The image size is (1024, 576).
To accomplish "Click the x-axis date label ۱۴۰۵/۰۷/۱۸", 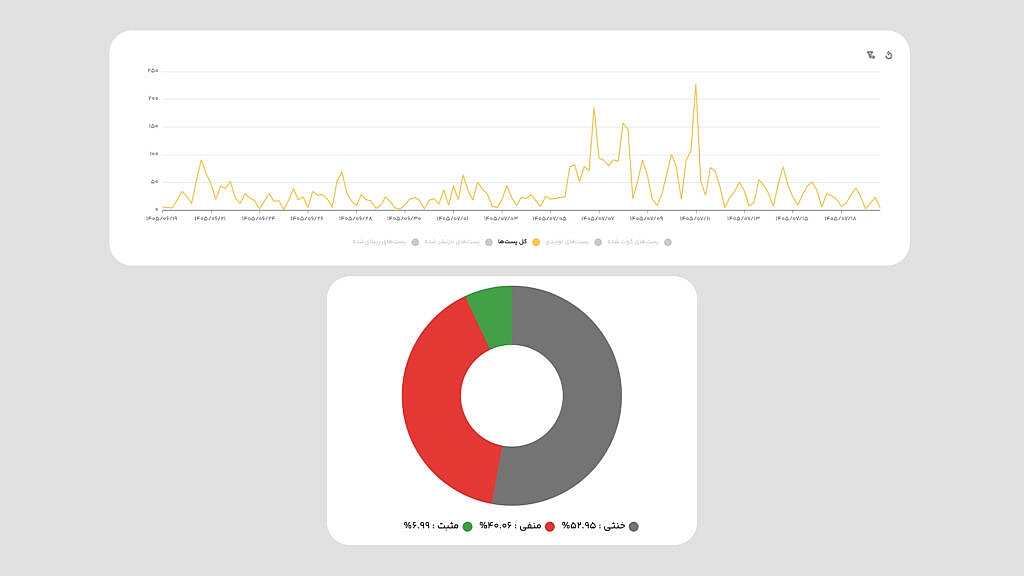I will [840, 219].
